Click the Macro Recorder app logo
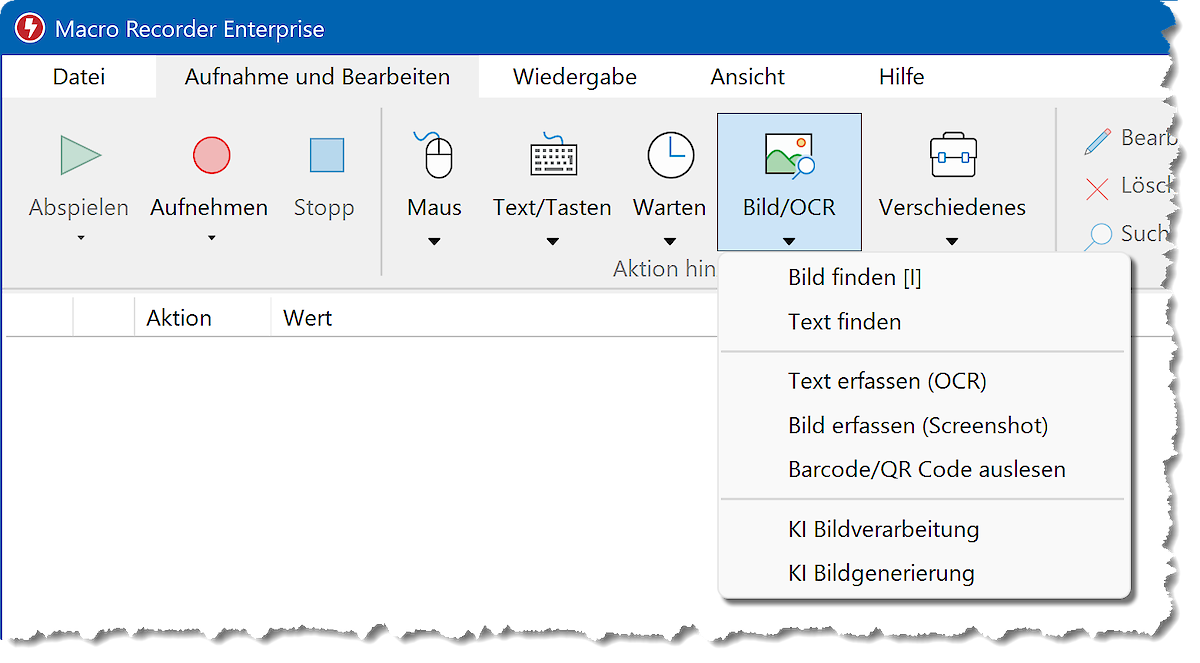 click(x=30, y=29)
